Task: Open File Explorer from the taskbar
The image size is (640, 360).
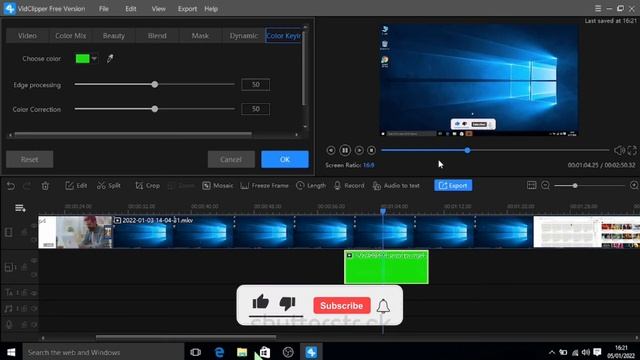Action: [242, 352]
